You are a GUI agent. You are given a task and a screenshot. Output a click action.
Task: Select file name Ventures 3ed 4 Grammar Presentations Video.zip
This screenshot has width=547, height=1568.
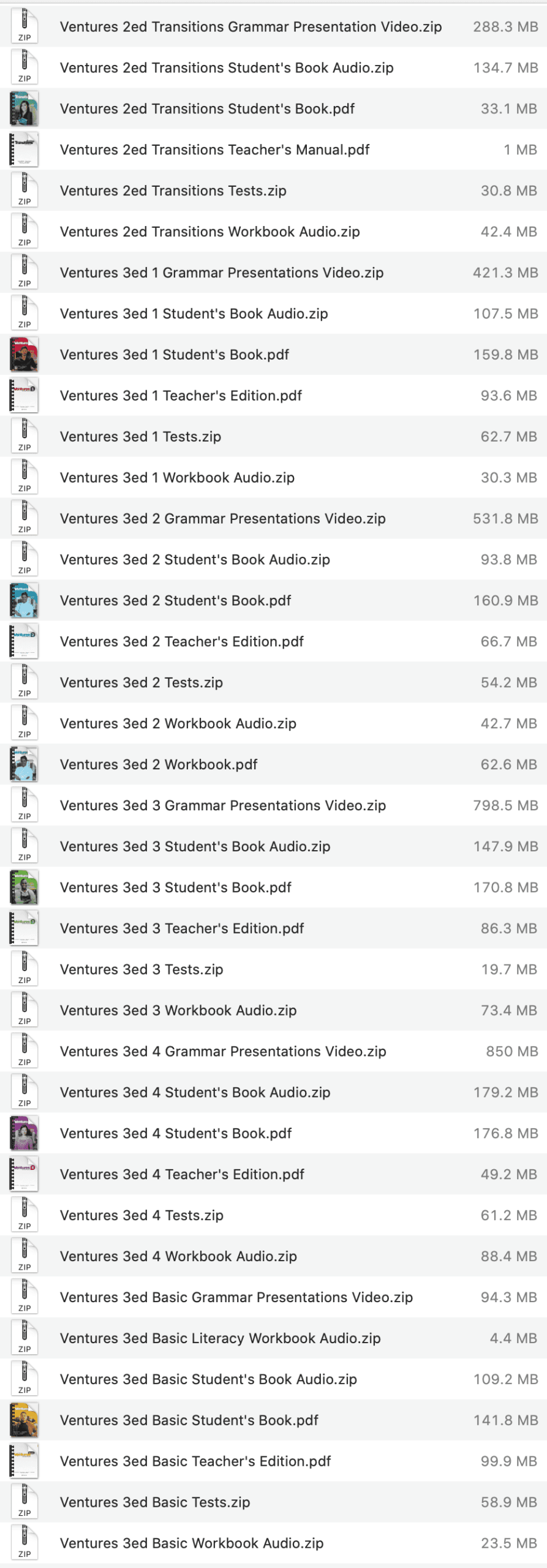[x=223, y=1052]
